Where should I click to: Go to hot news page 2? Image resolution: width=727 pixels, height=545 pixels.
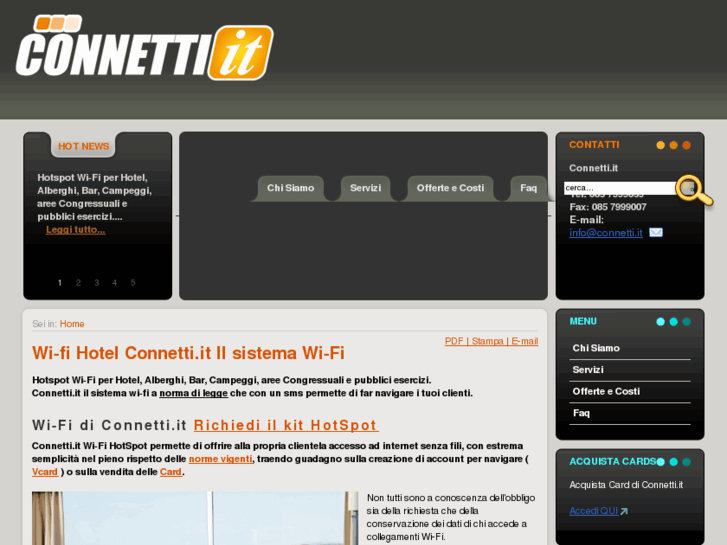click(x=78, y=282)
